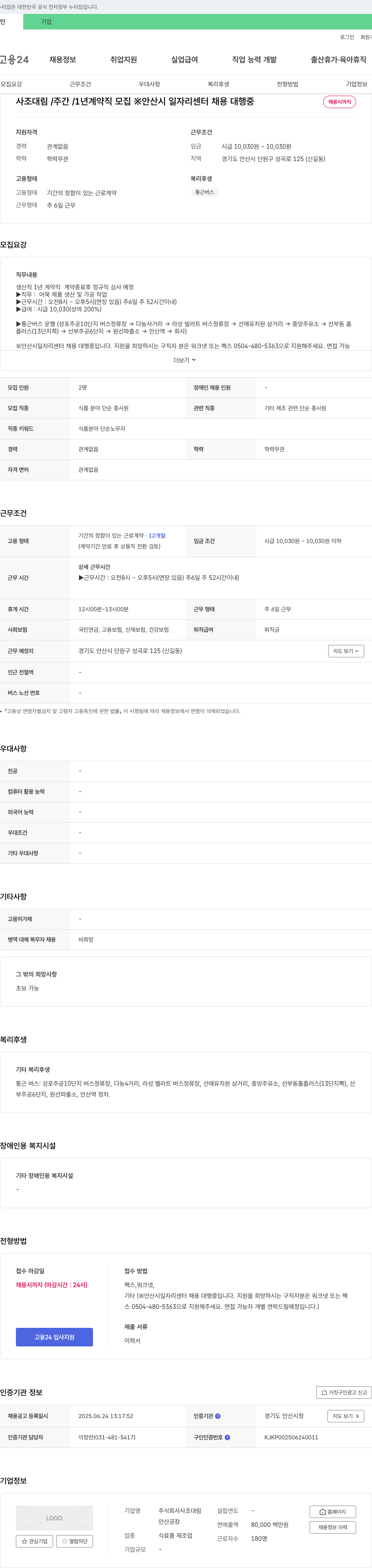Viewport: 372px width, 1568px height.
Task: Click the 80,000 백만원 revenue value
Action: pyautogui.click(x=270, y=1524)
